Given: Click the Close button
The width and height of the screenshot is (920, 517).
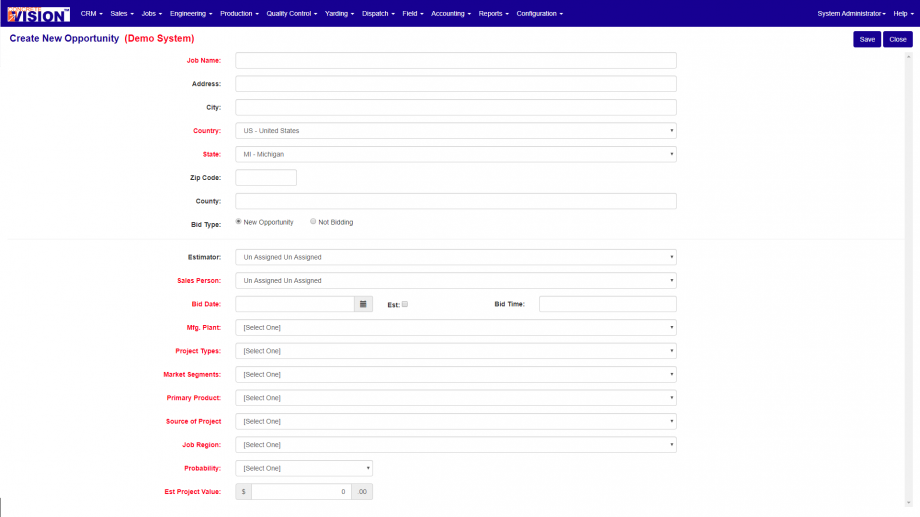Looking at the screenshot, I should [898, 39].
